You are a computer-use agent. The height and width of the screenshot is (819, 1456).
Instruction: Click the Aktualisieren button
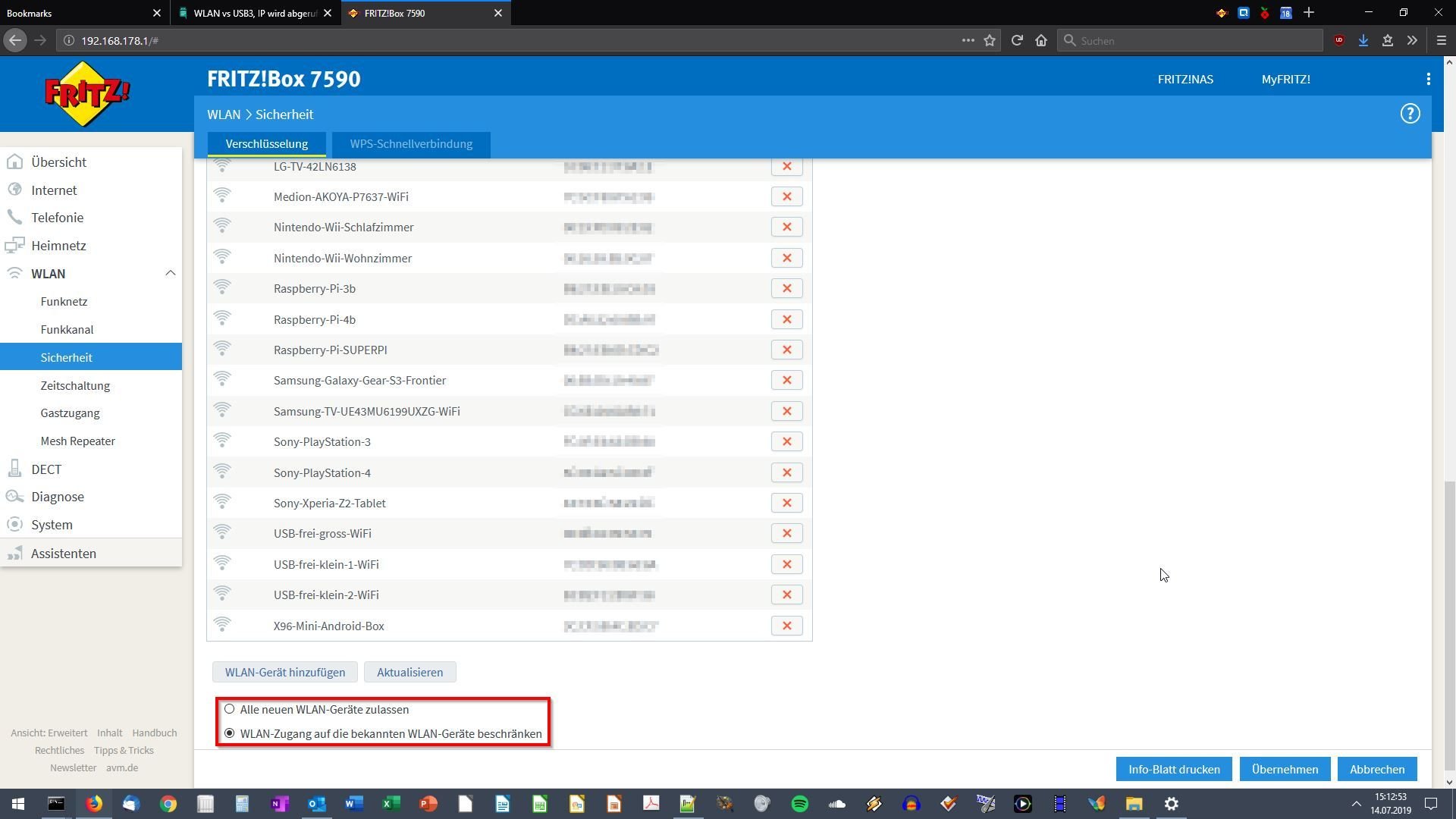[409, 672]
